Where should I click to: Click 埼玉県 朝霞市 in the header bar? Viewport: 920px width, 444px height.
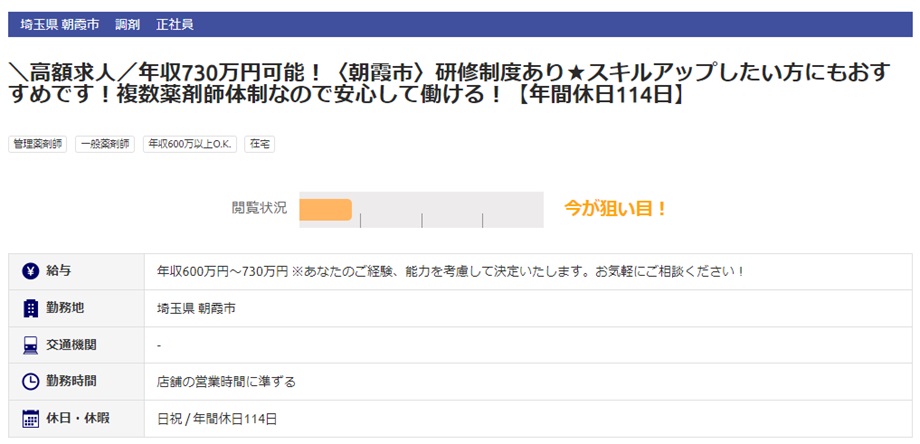[x=59, y=24]
